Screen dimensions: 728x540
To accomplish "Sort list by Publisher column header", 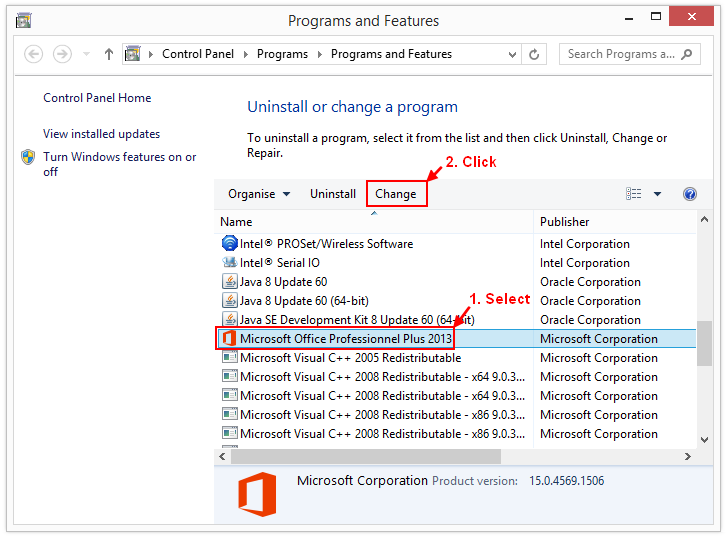I will click(565, 222).
